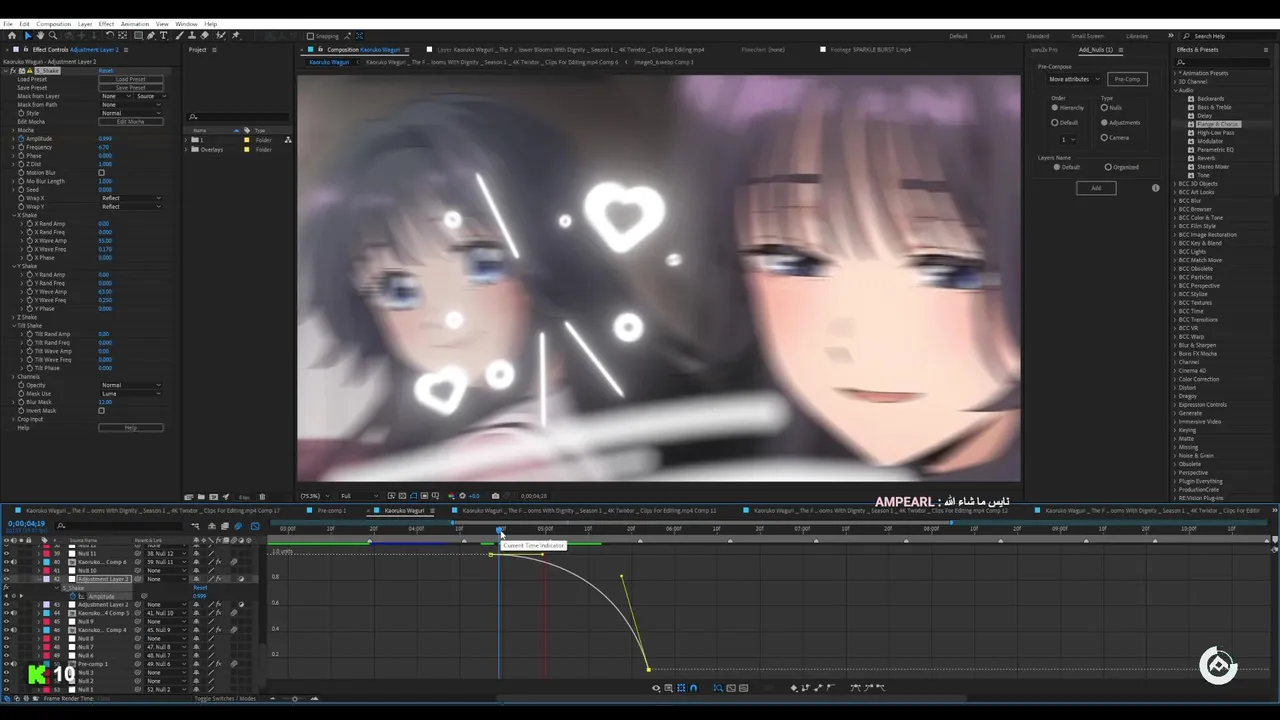Screen dimensions: 1280x720
Task: Select the Organized layers name option
Action: pos(1108,167)
